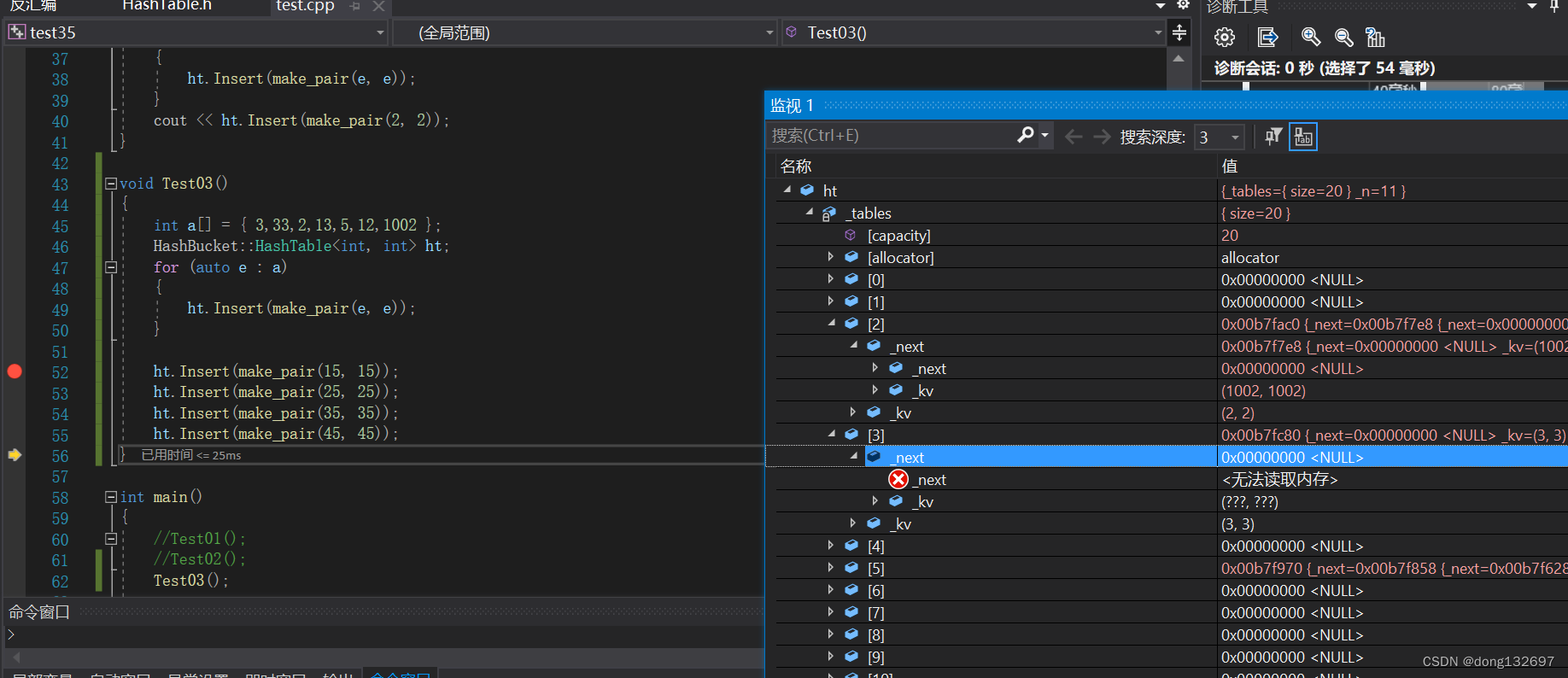Switch to the 反汇编 tab
The height and width of the screenshot is (678, 1568).
coord(33,5)
